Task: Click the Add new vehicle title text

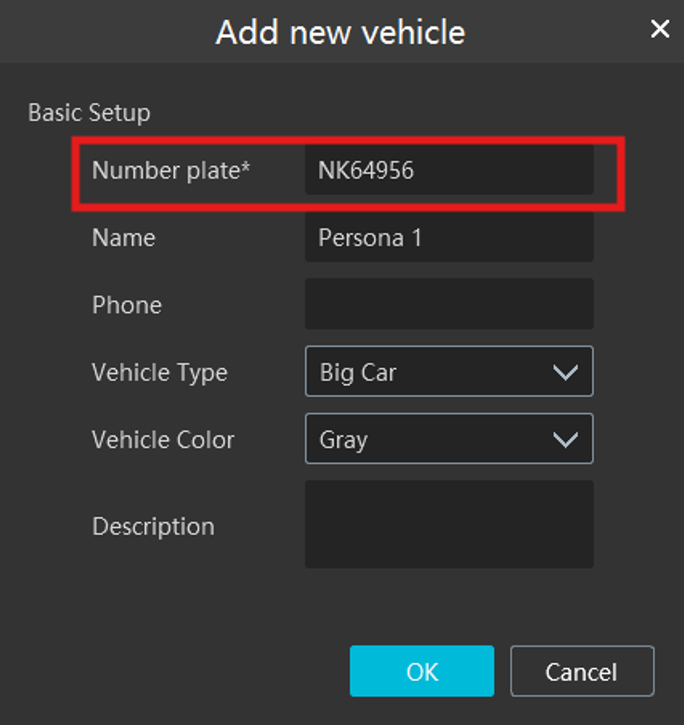Action: (340, 32)
